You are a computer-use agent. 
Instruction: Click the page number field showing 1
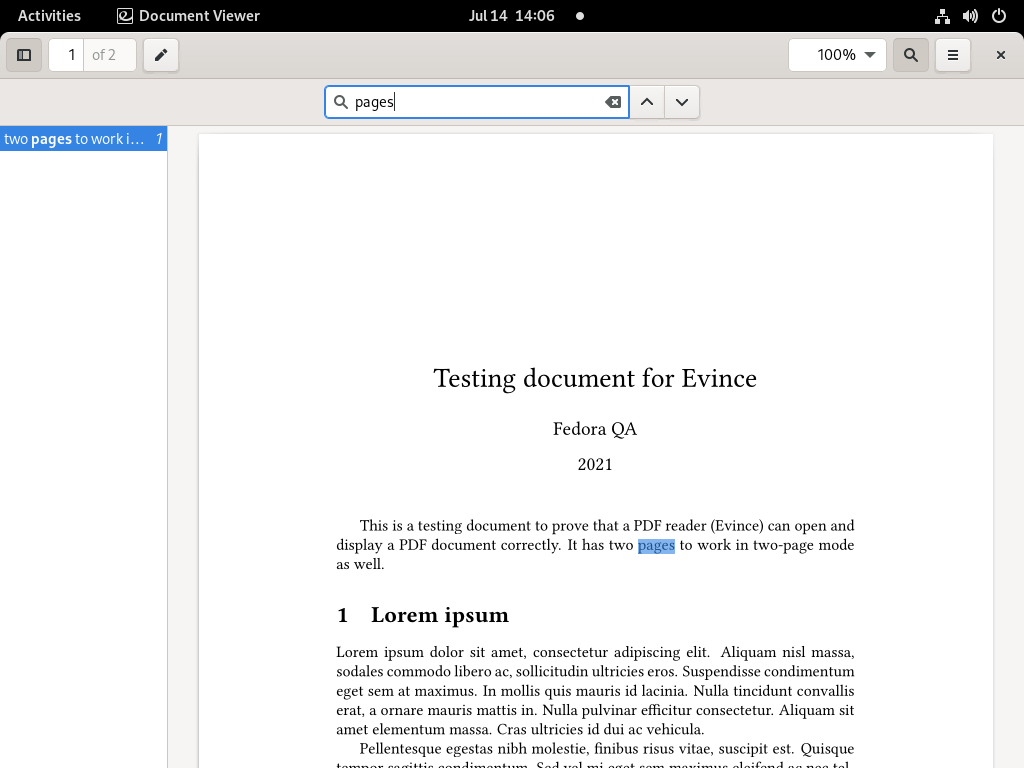point(67,55)
